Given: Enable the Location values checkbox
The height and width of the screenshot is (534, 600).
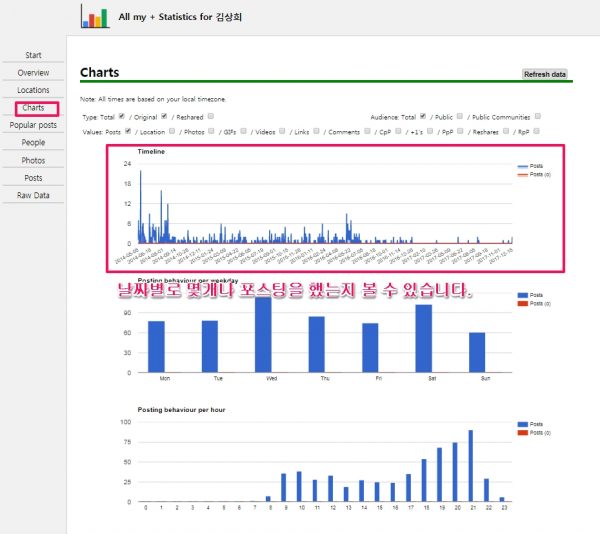Looking at the screenshot, I should click(172, 131).
